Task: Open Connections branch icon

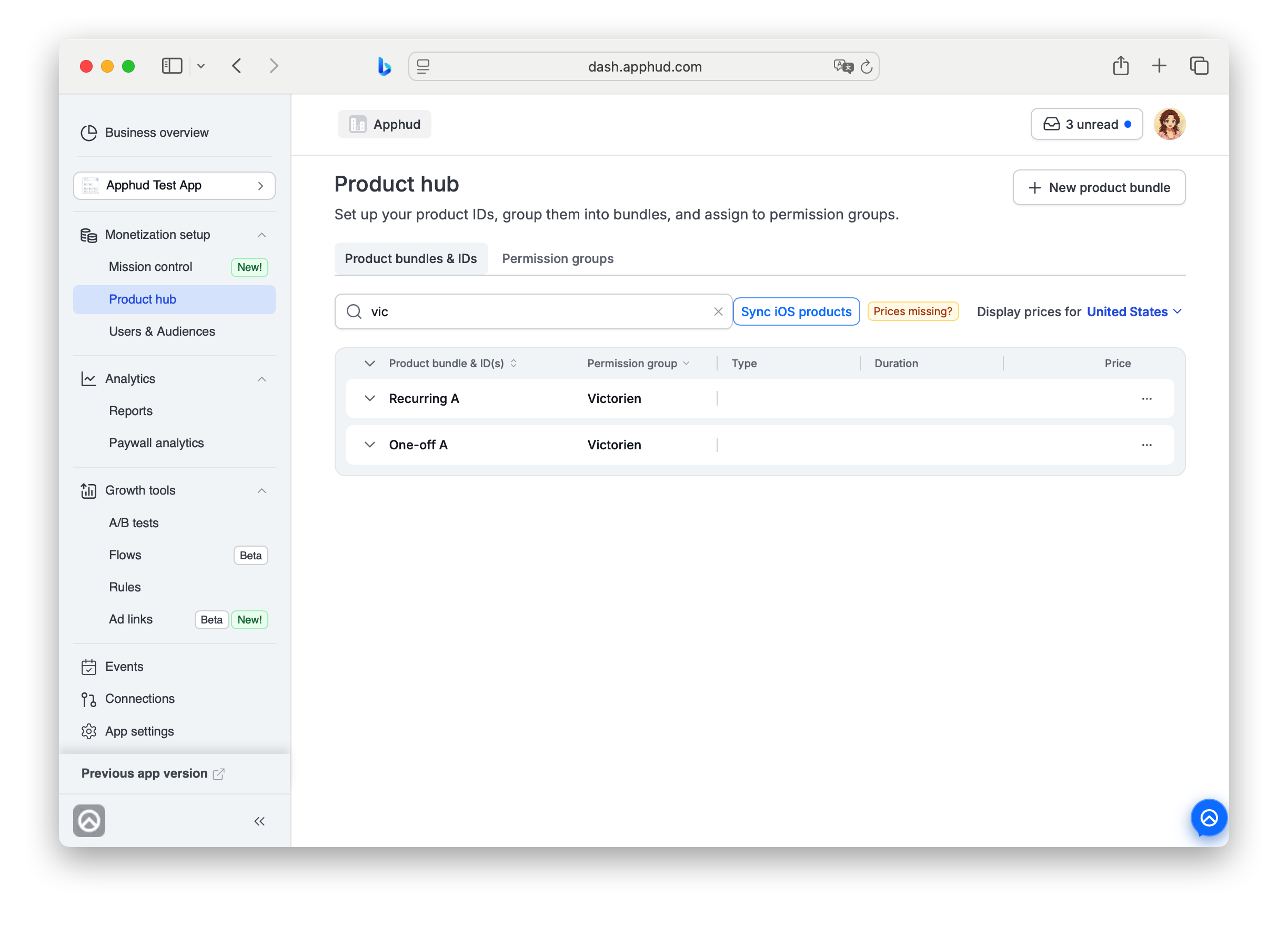Action: pyautogui.click(x=88, y=699)
